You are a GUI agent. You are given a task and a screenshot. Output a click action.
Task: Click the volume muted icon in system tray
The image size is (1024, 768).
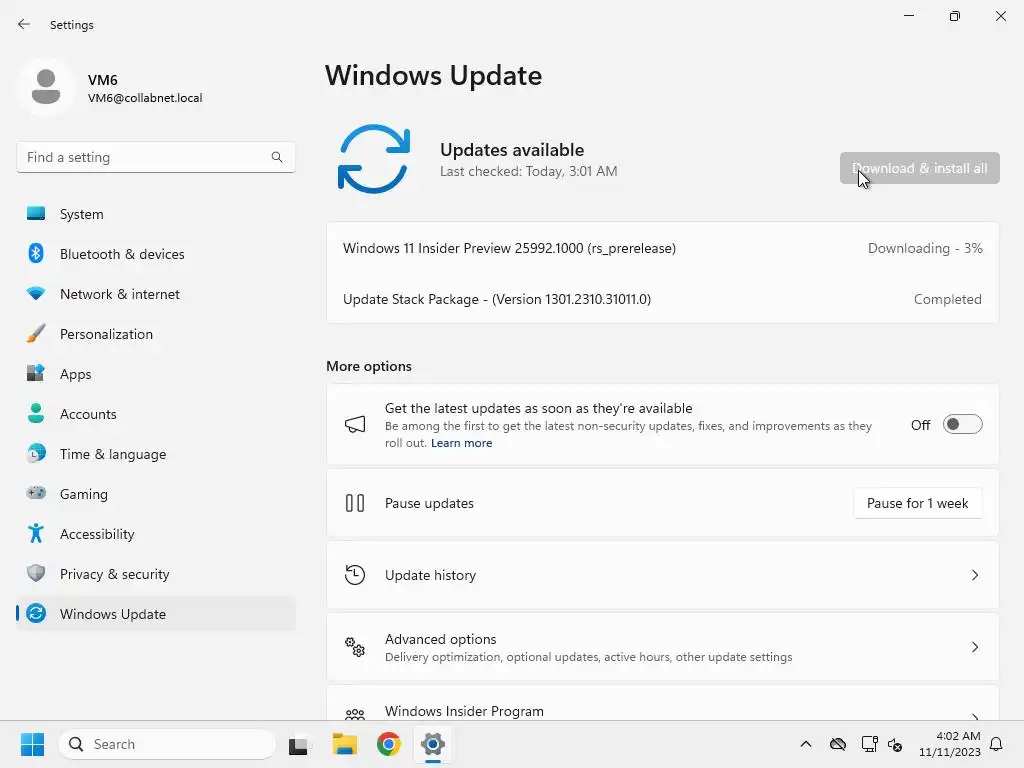point(895,744)
